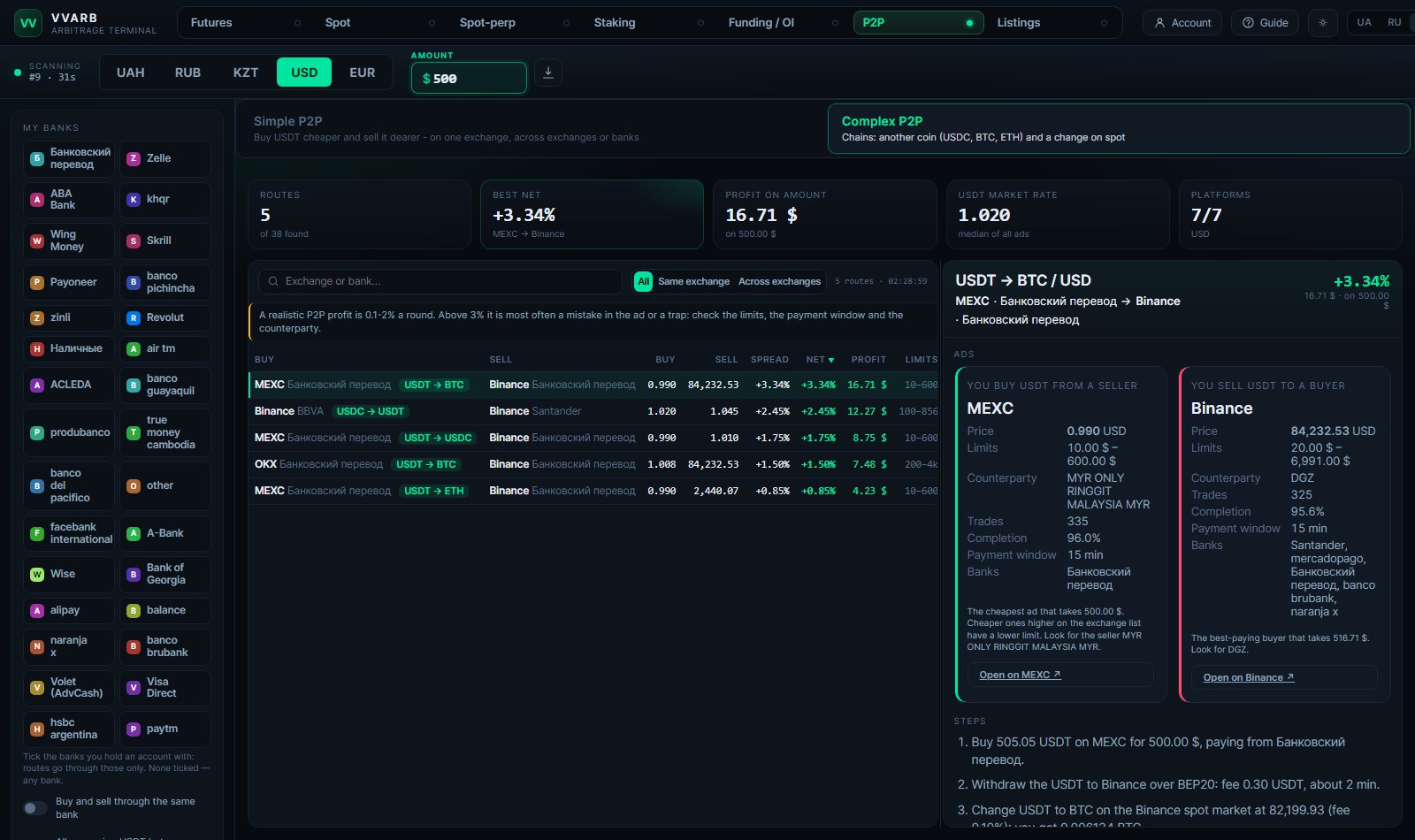The image size is (1415, 840).
Task: Select the MEXC USDT → USDC route row
Action: click(x=593, y=439)
